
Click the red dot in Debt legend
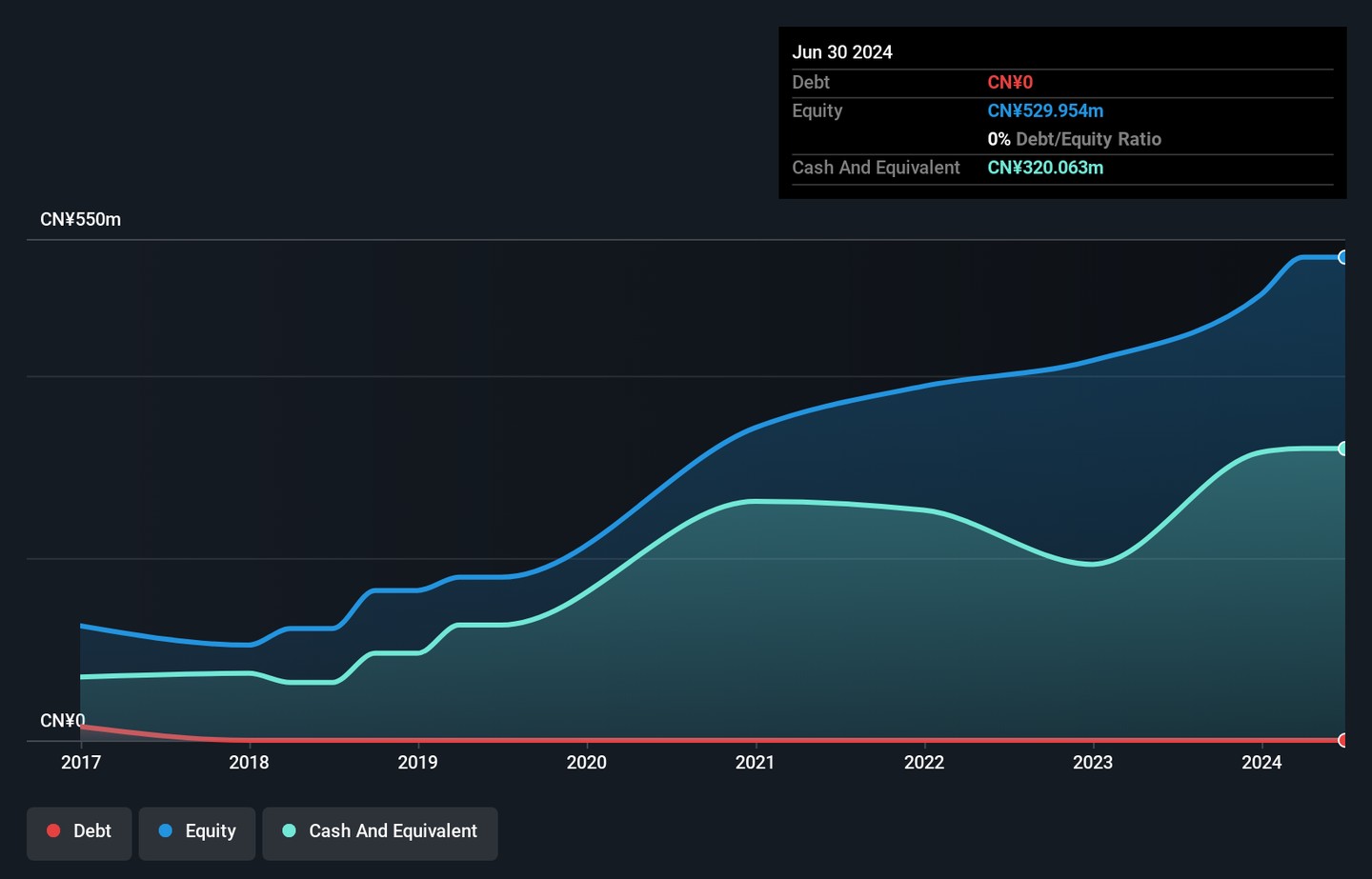[54, 831]
